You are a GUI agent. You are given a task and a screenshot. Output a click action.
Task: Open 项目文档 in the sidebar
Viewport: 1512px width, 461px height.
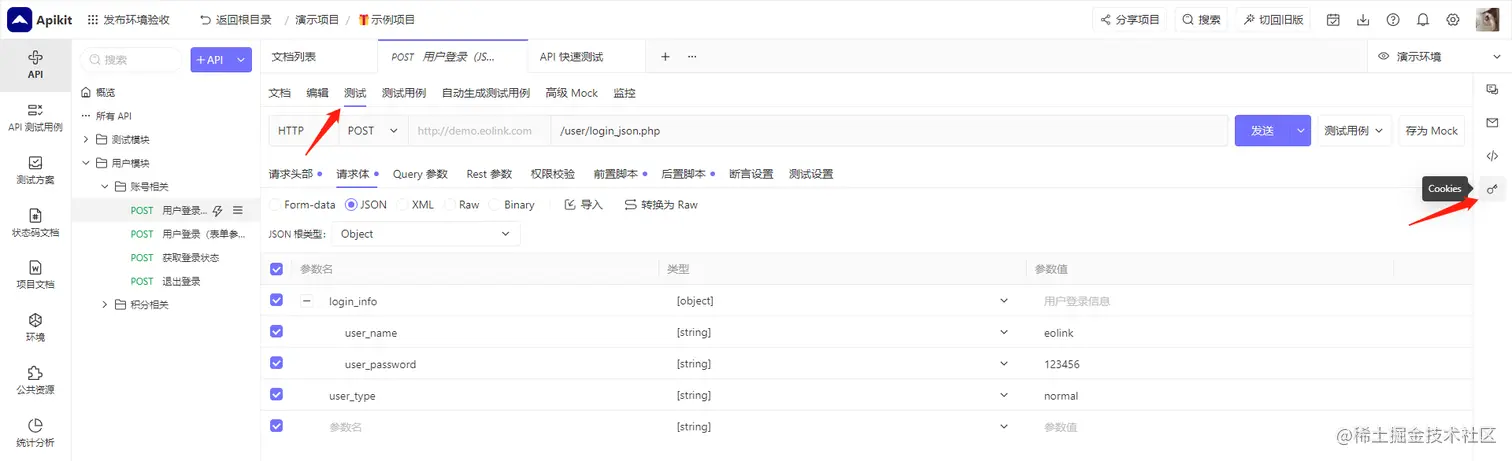(x=35, y=275)
